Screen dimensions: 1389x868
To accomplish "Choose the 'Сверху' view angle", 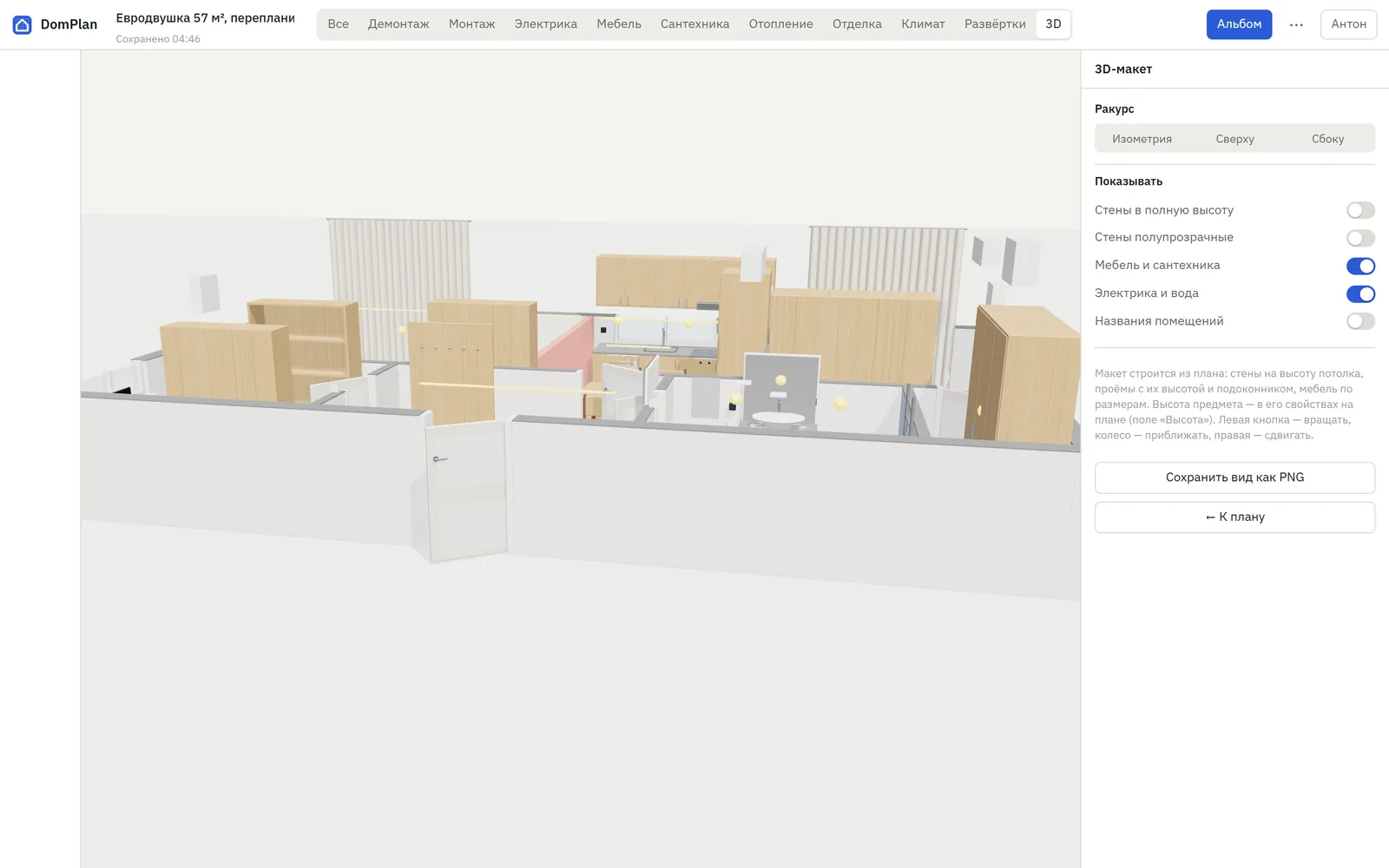I will [1234, 139].
